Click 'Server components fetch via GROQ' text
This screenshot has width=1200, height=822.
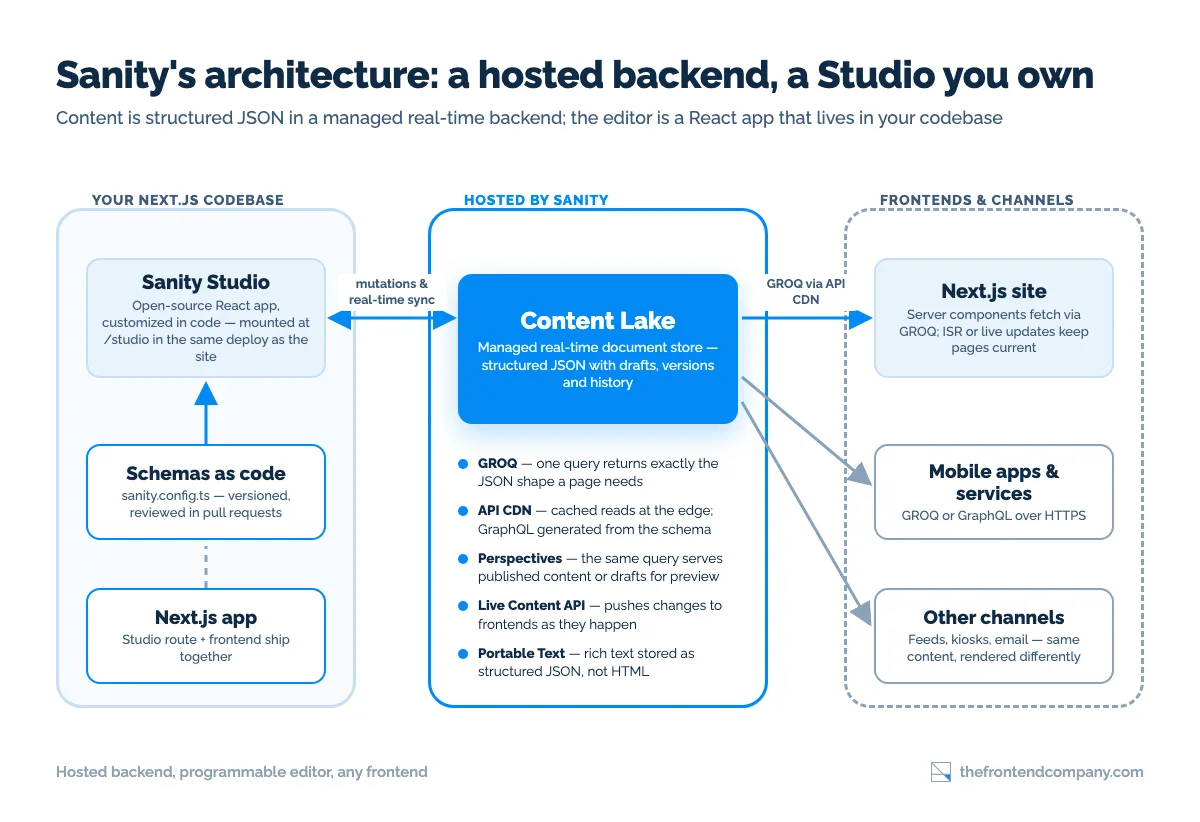(994, 331)
